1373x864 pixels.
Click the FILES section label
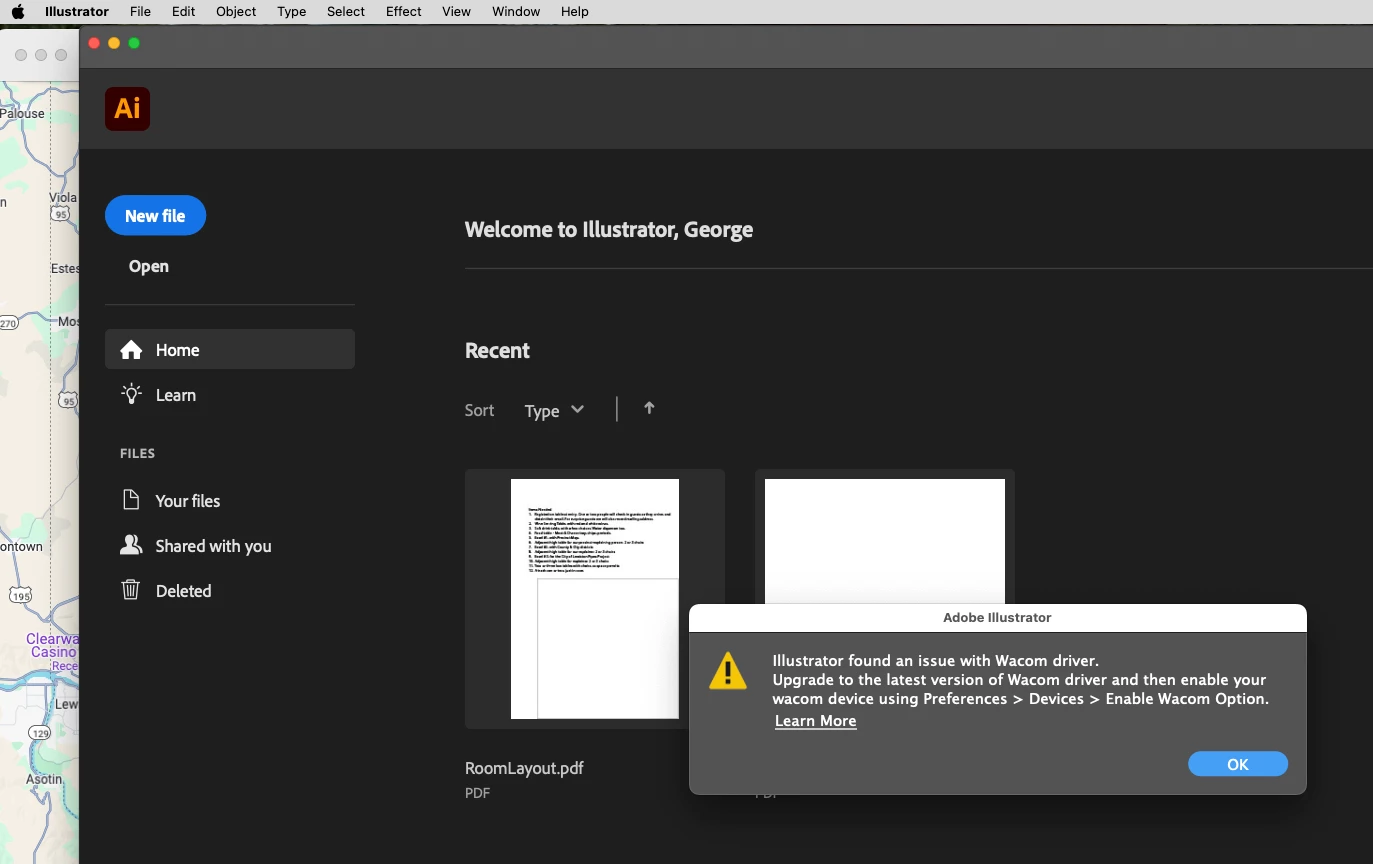coord(137,453)
